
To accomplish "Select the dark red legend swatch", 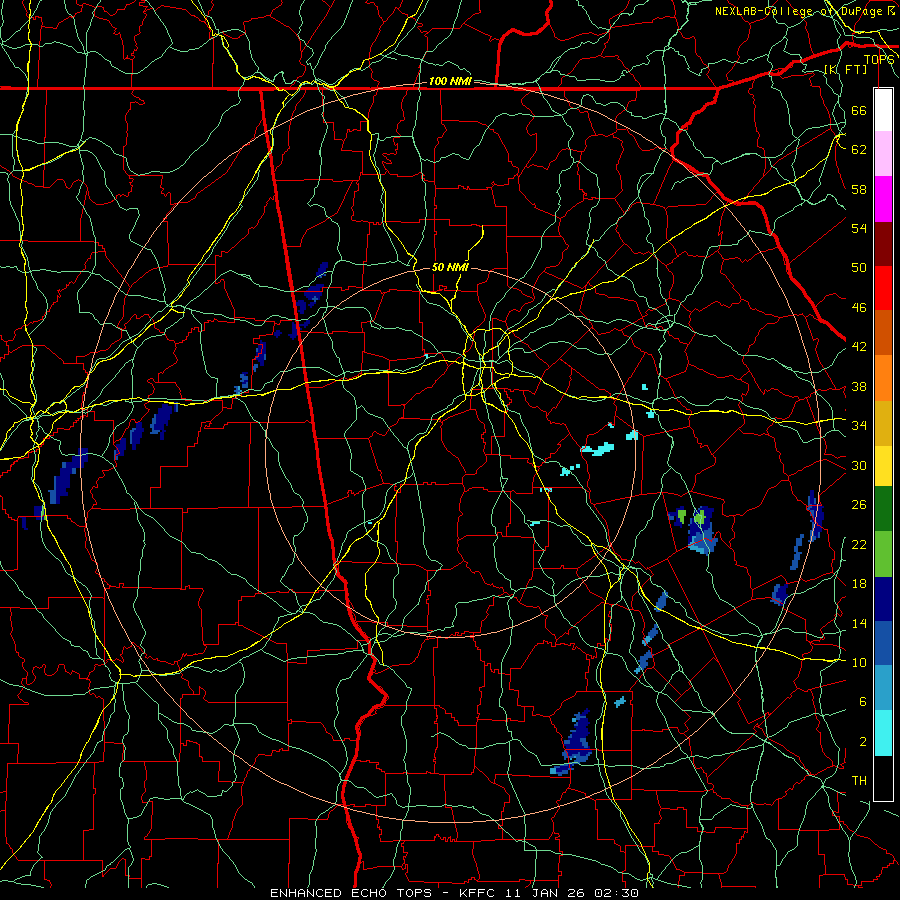I will click(x=883, y=244).
